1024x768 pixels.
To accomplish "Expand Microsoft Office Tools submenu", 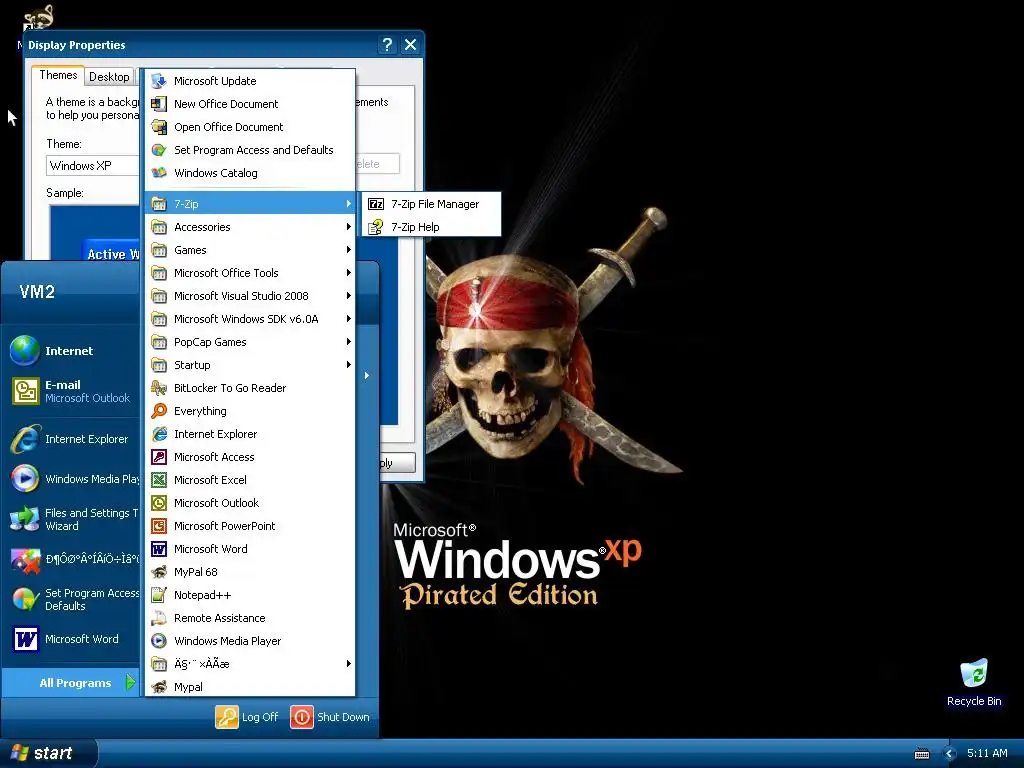I will click(250, 273).
